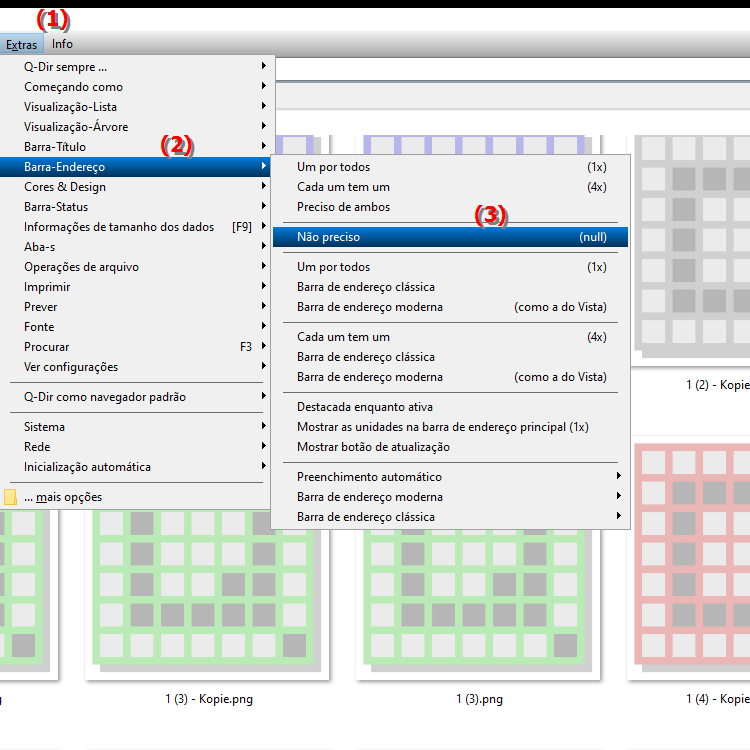
Task: Choose first 'Um por todos (1x)' option
Action: (451, 167)
